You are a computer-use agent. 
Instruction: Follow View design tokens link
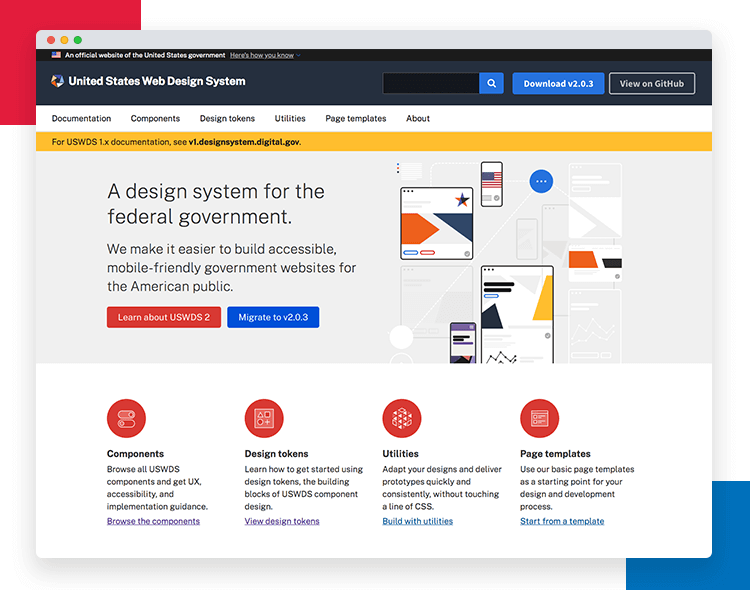point(282,521)
